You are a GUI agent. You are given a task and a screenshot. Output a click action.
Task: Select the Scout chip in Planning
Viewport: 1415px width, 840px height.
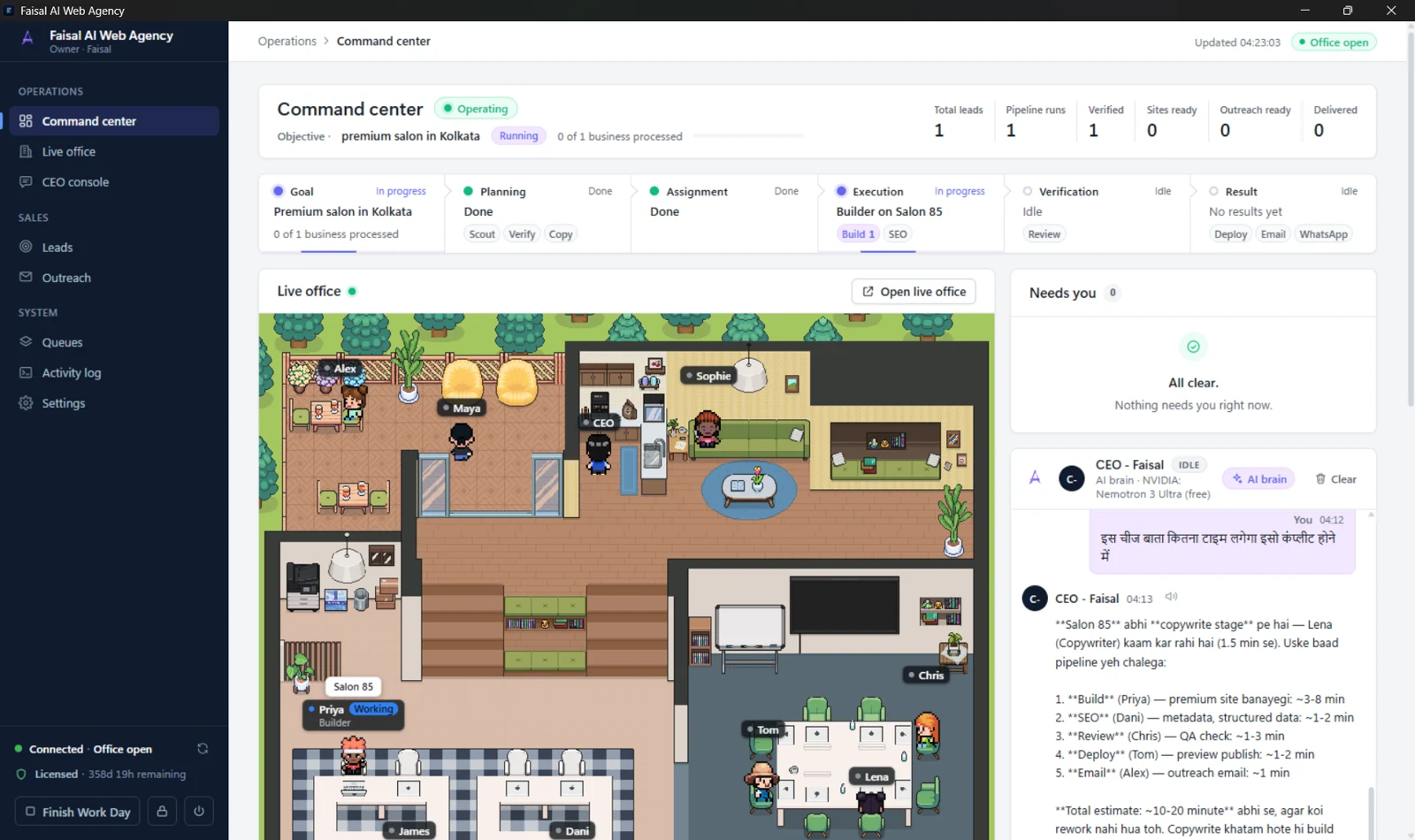pyautogui.click(x=482, y=234)
